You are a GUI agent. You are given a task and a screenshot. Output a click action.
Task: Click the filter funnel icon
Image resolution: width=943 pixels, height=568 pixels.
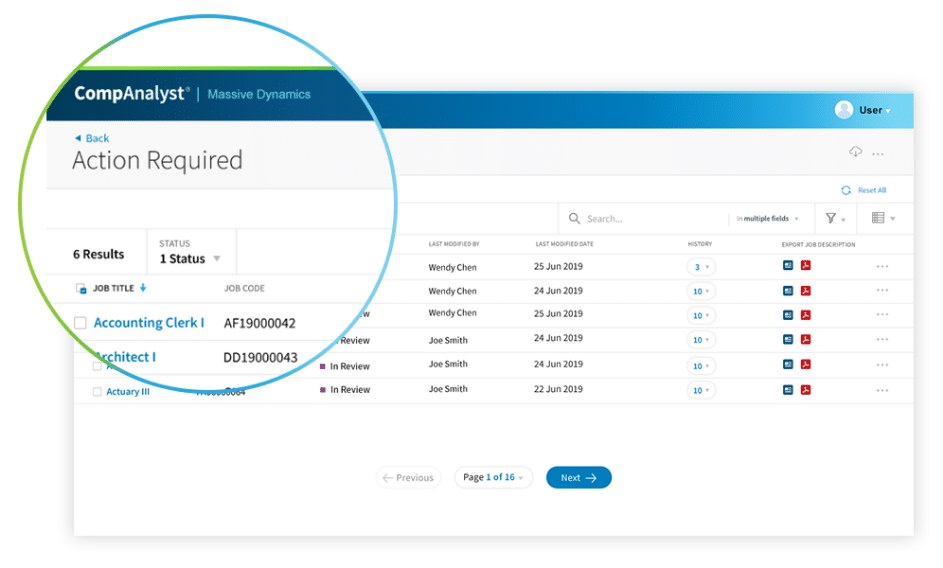click(x=831, y=218)
